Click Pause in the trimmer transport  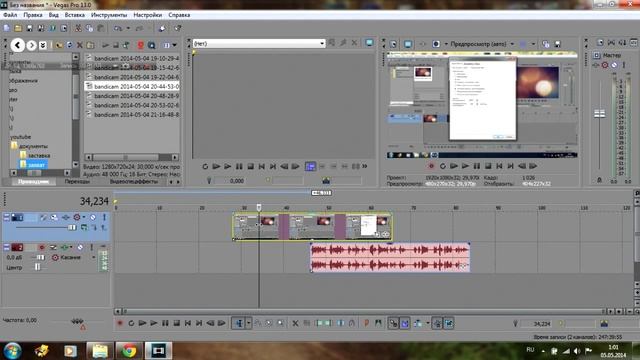[x=239, y=167]
